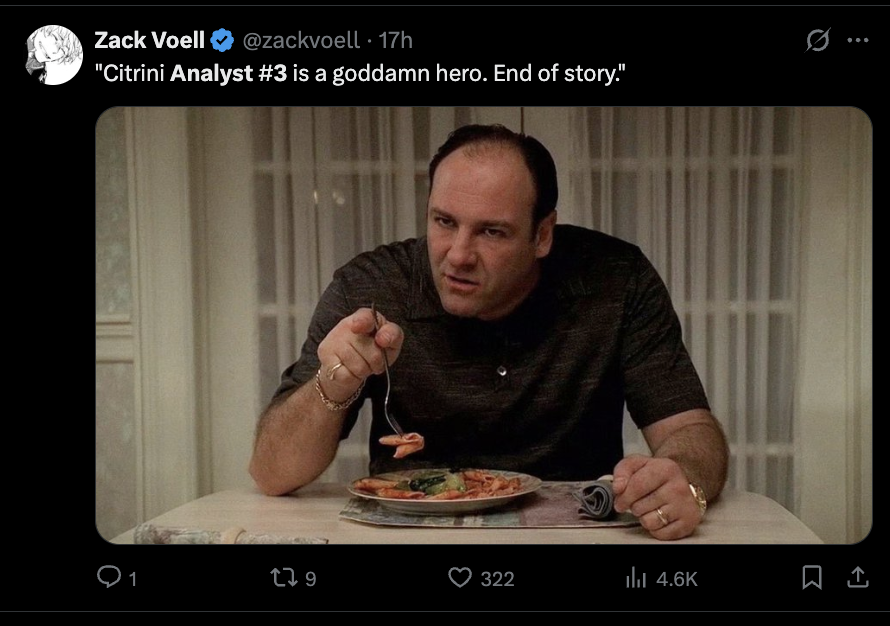Bookmark this tweet
Image resolution: width=890 pixels, height=626 pixels.
point(812,577)
